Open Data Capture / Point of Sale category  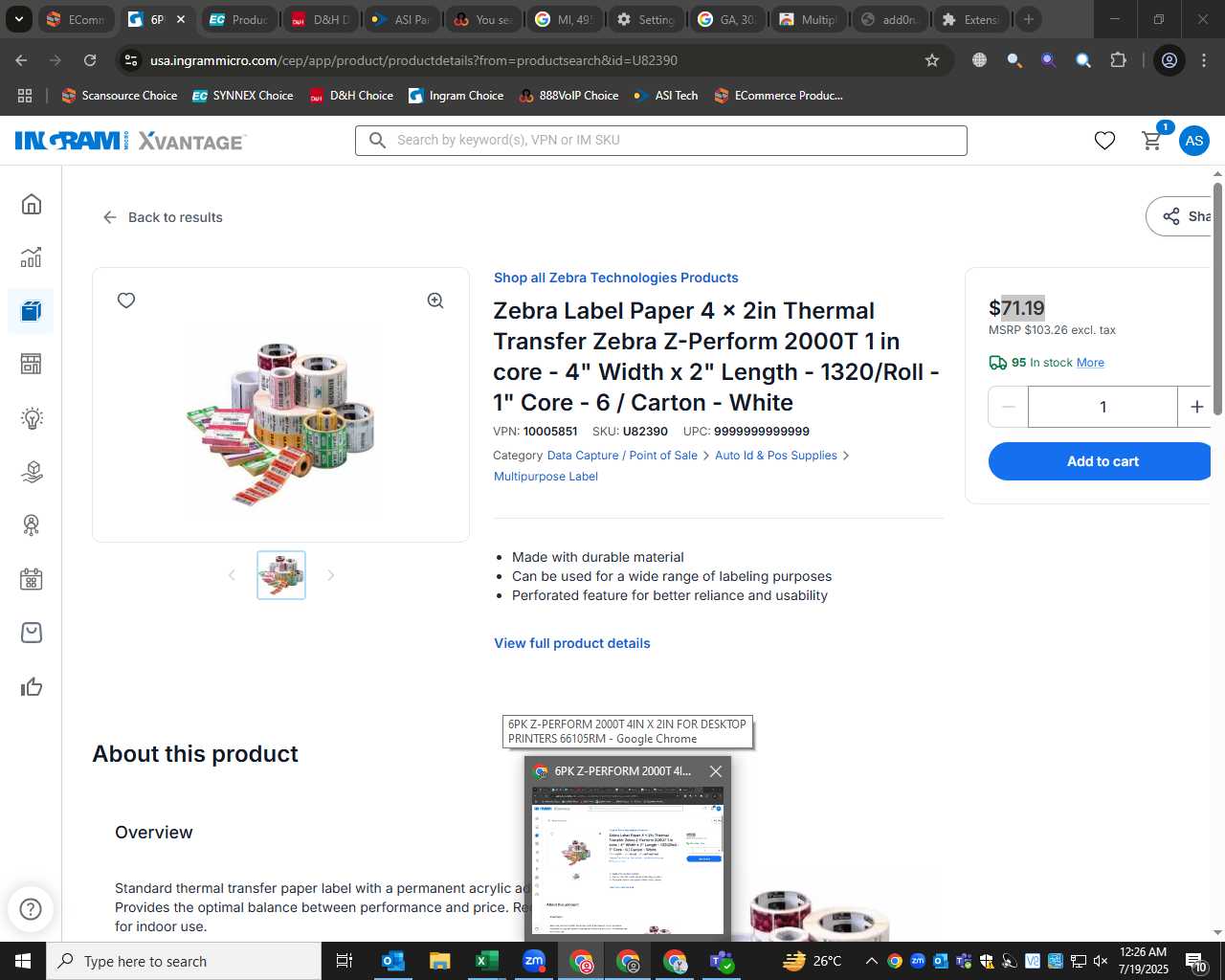(x=622, y=456)
